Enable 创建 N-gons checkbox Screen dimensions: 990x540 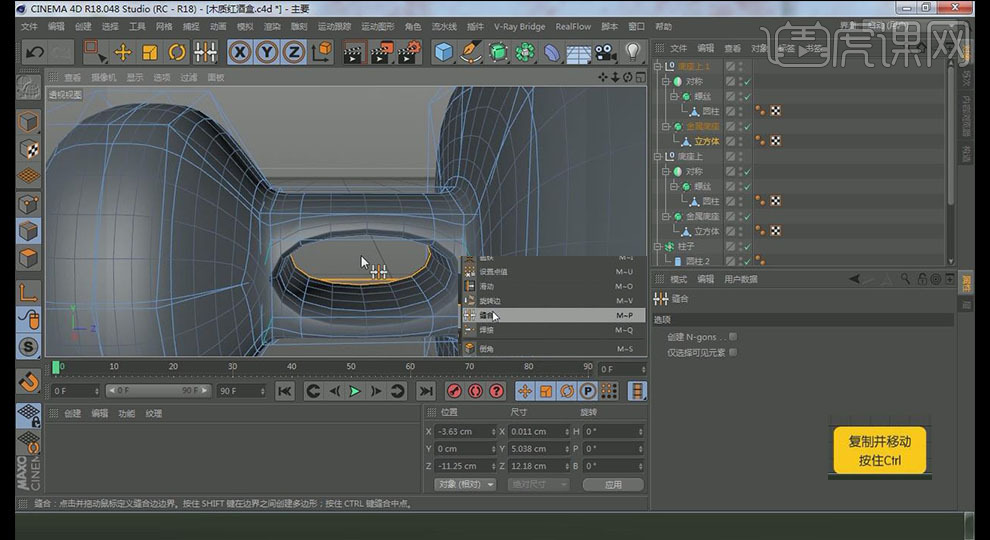[733, 337]
